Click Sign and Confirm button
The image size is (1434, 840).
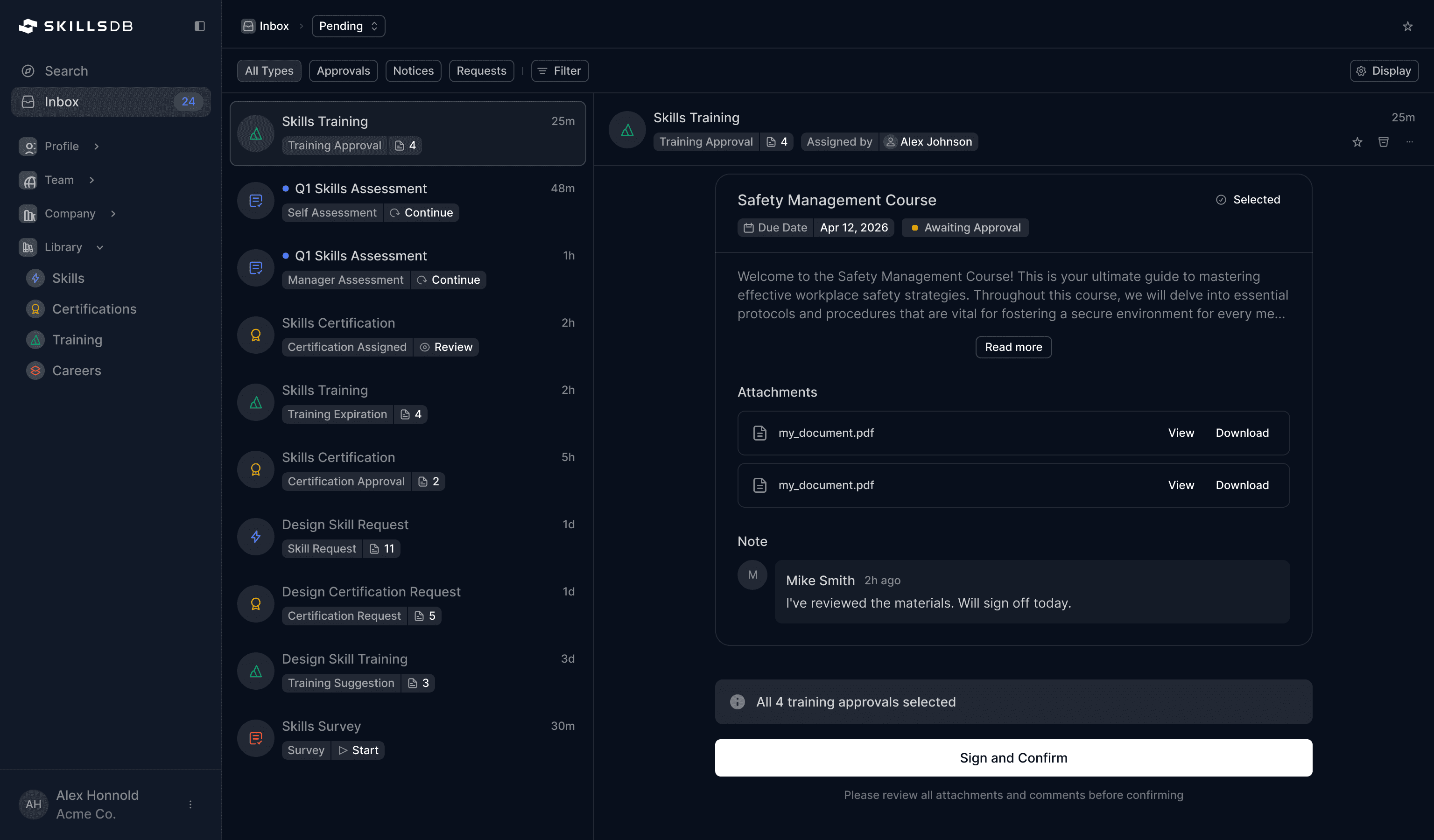point(1013,757)
